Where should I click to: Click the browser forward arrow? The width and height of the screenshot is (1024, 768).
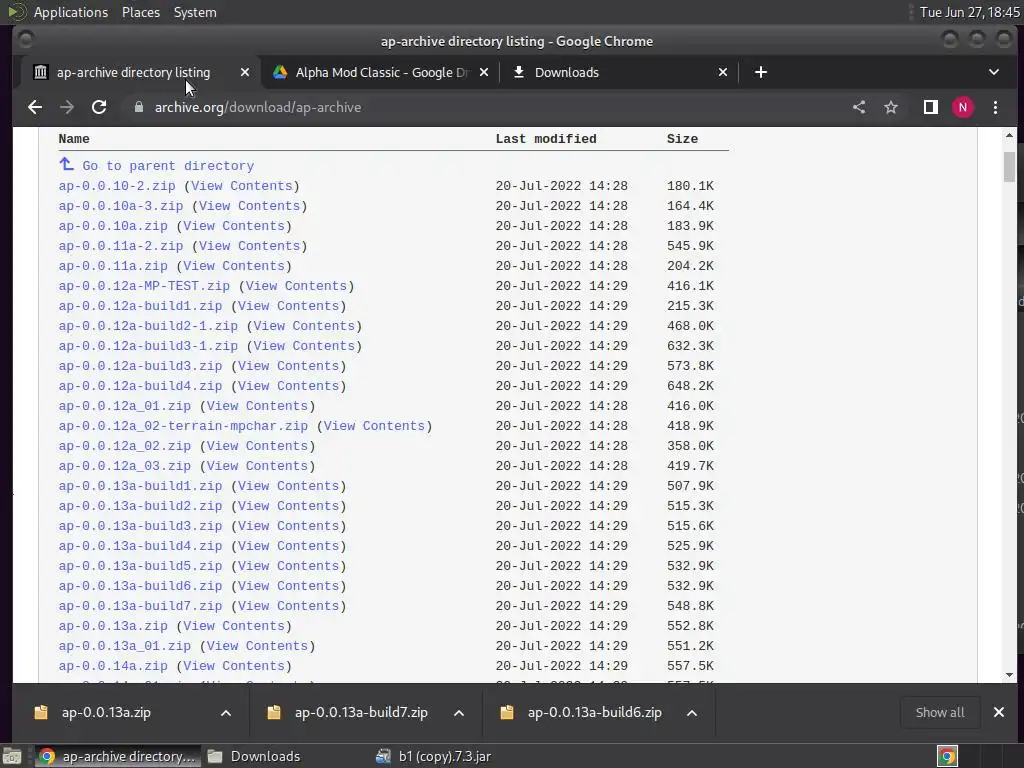coord(67,107)
